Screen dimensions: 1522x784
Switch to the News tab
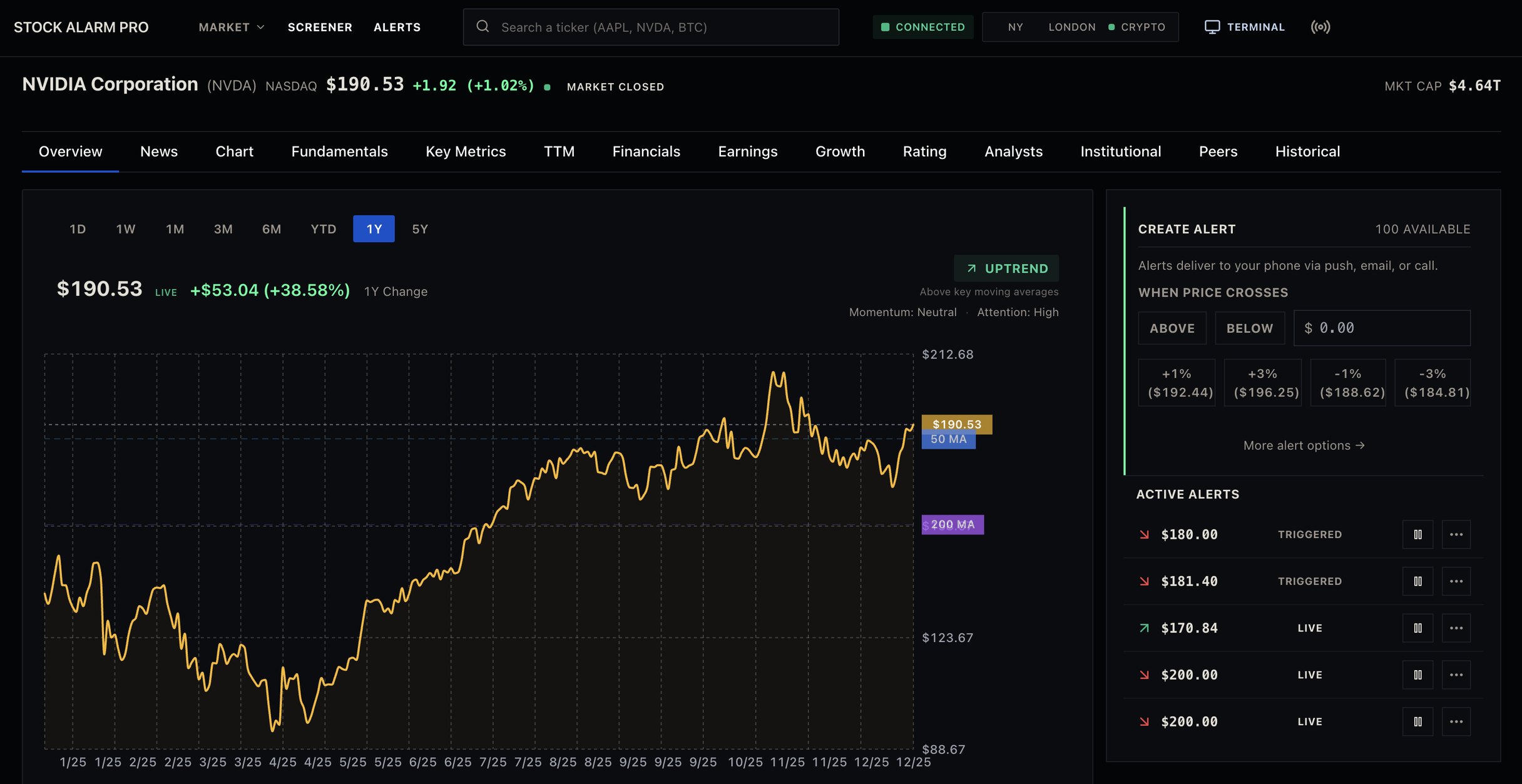click(159, 151)
